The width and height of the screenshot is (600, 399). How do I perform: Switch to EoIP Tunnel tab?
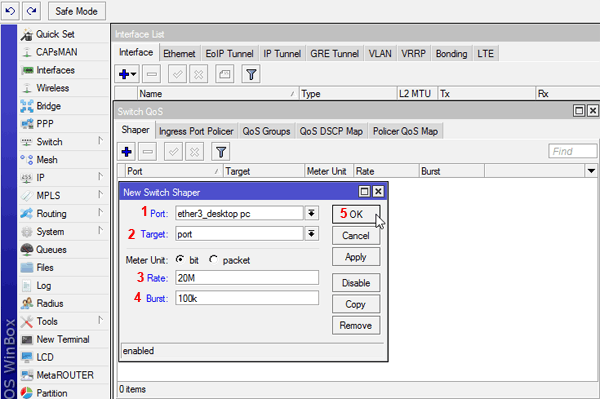(229, 54)
